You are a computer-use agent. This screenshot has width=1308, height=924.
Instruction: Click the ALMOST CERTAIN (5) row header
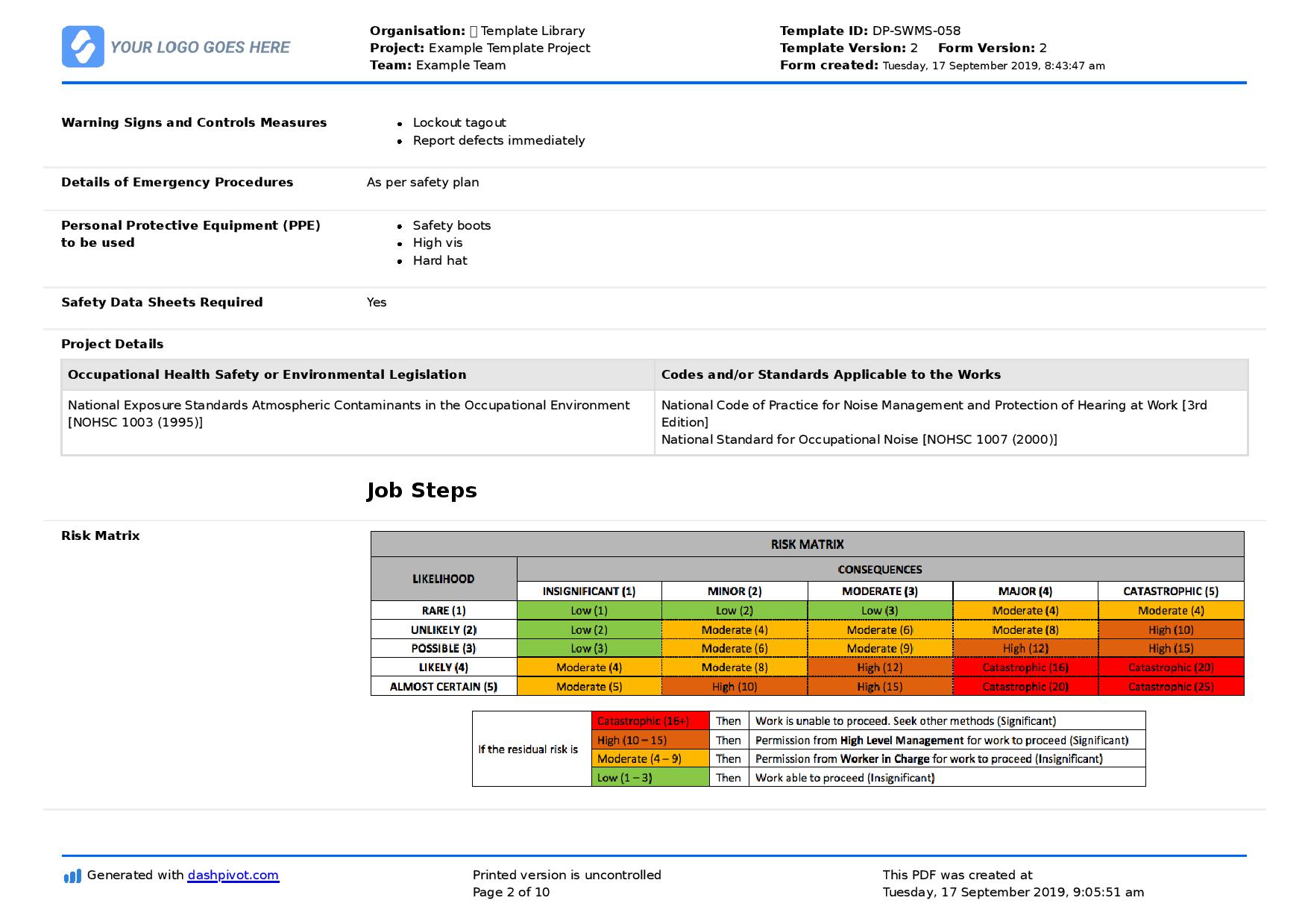pos(443,687)
